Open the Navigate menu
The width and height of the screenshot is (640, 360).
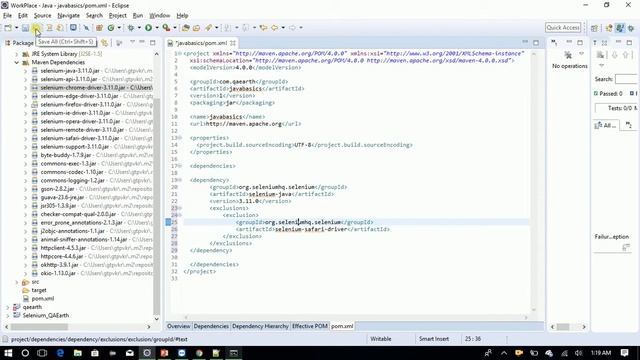[69, 16]
